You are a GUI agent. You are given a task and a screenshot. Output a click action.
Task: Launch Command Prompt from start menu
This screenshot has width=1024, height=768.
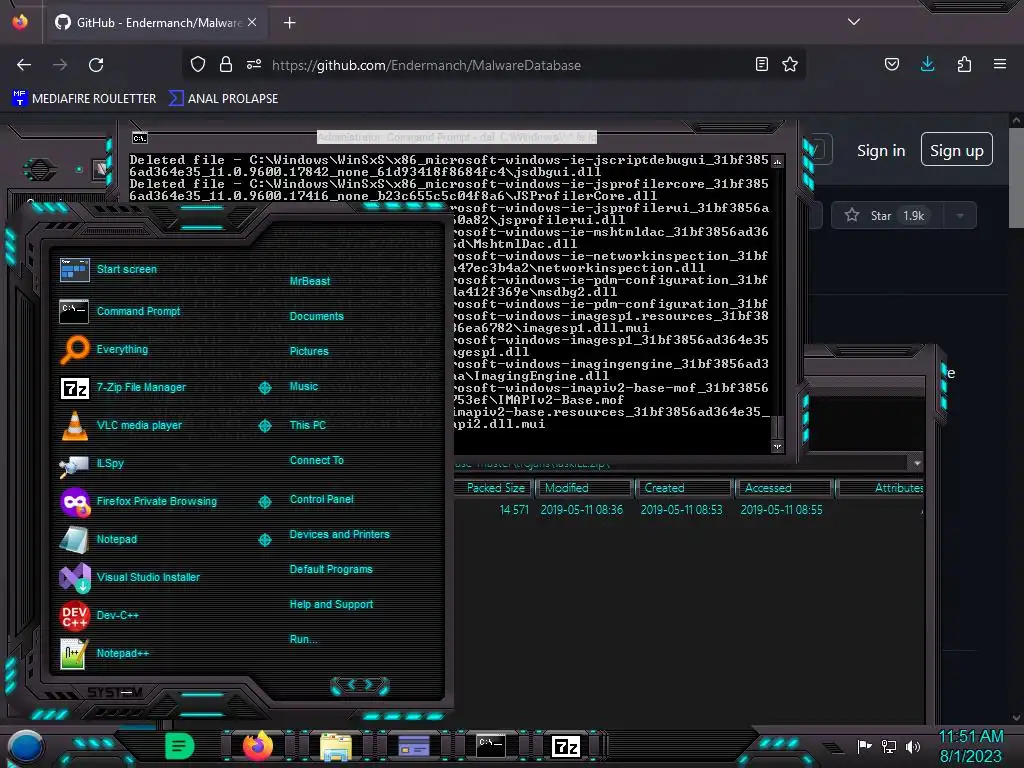[120, 312]
